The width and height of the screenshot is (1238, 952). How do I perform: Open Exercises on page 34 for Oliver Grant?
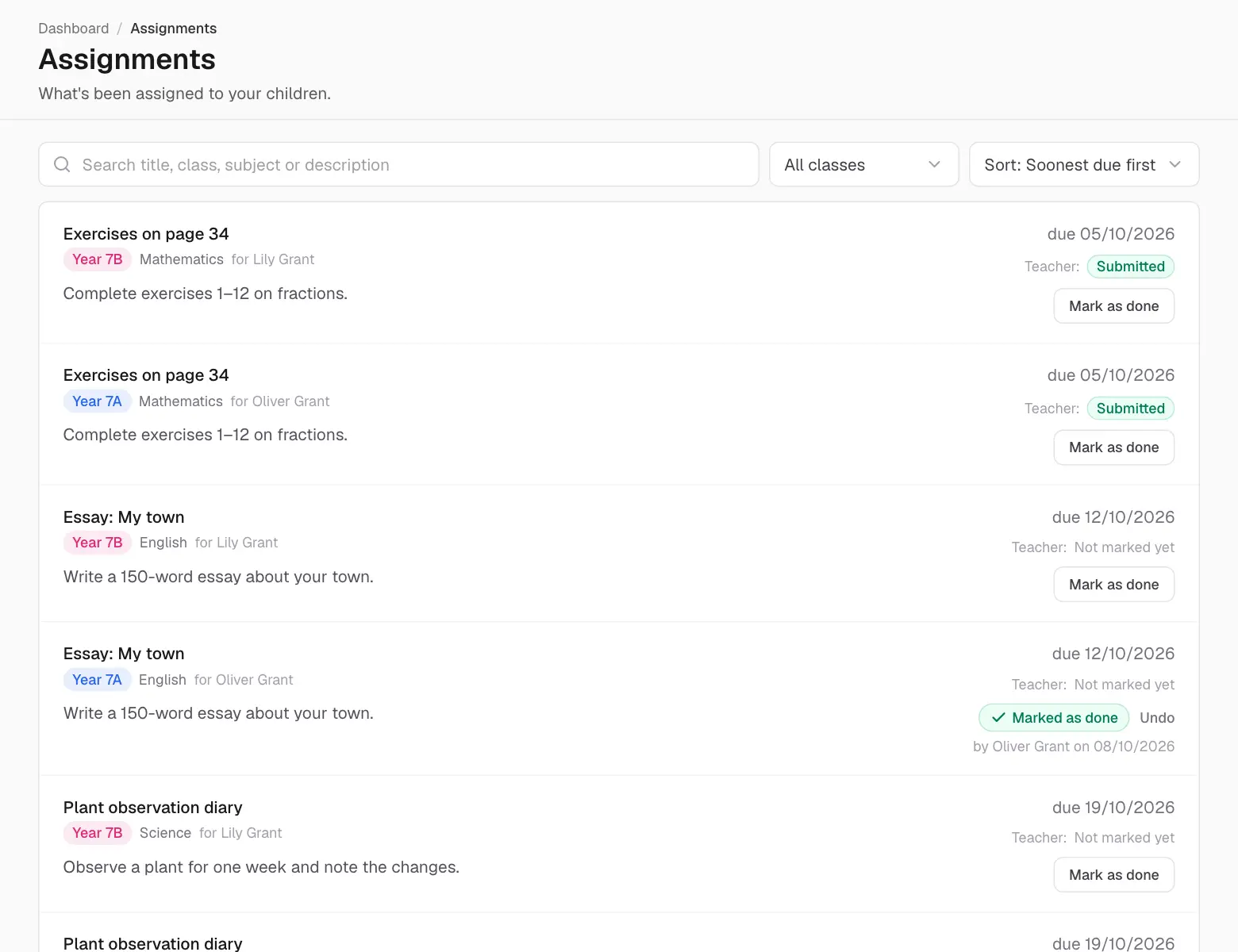pyautogui.click(x=146, y=375)
